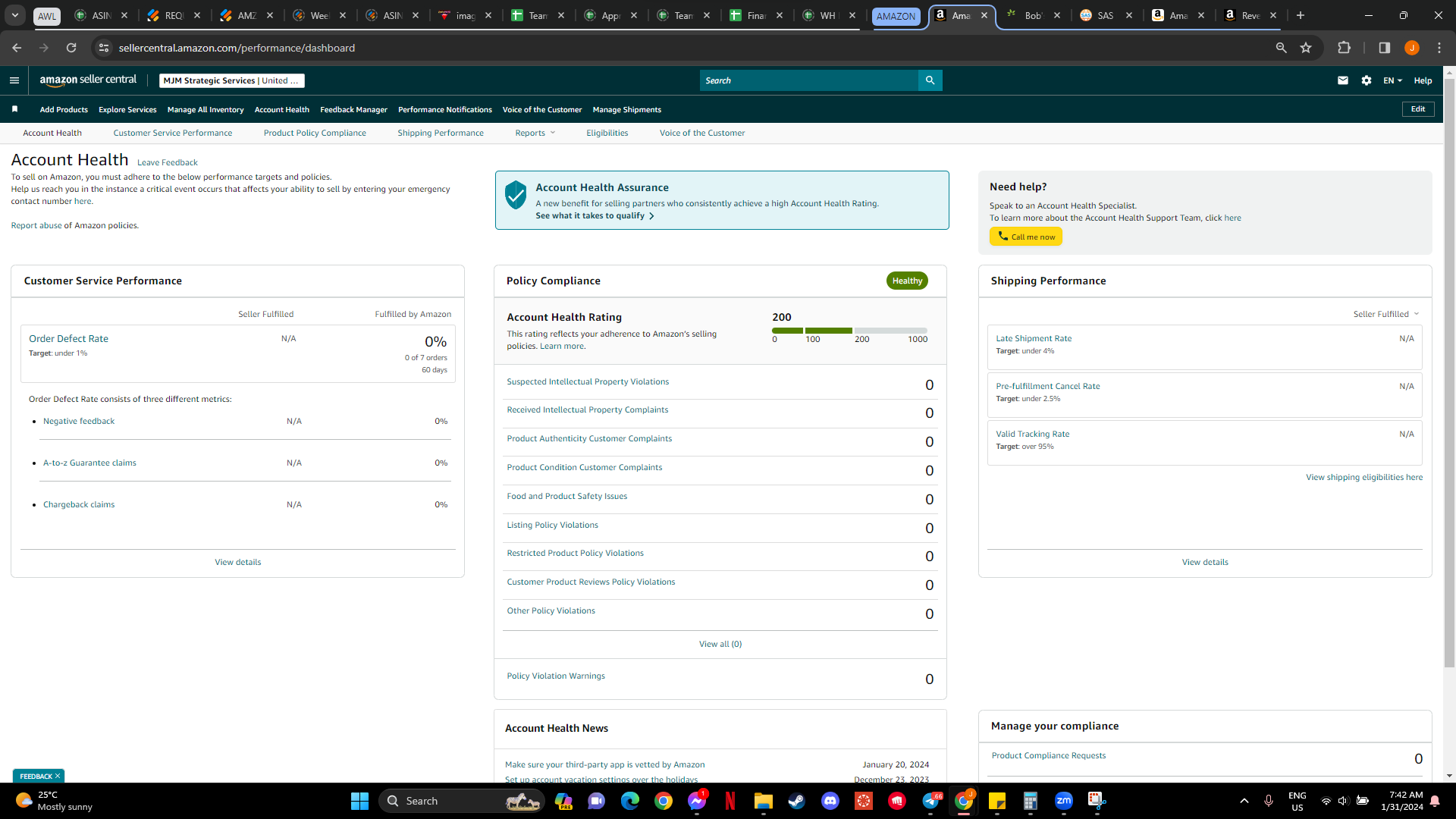This screenshot has width=1456, height=819.
Task: Open the tab search dropdown arrow
Action: [15, 15]
